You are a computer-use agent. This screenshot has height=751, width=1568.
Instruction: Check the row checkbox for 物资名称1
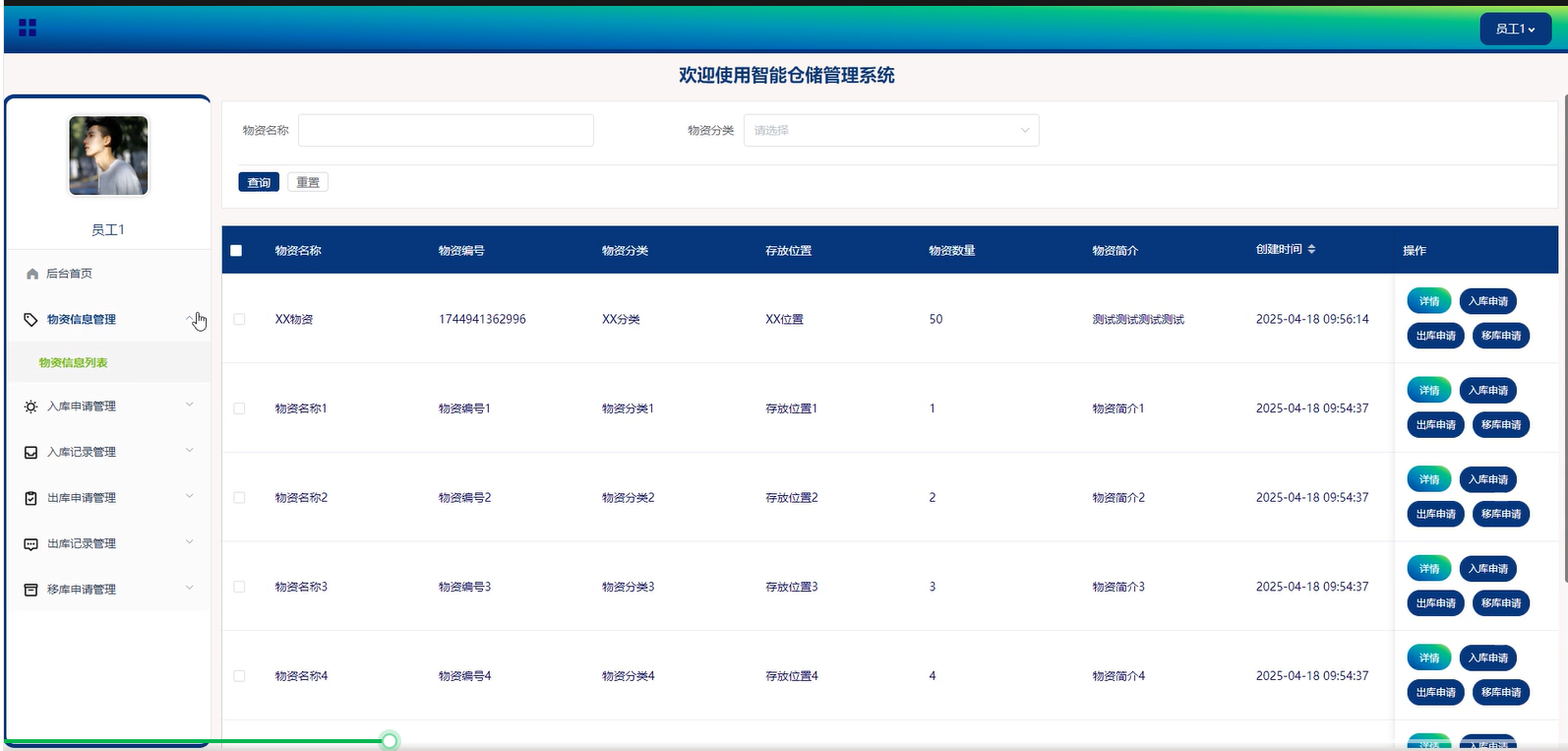pos(239,408)
